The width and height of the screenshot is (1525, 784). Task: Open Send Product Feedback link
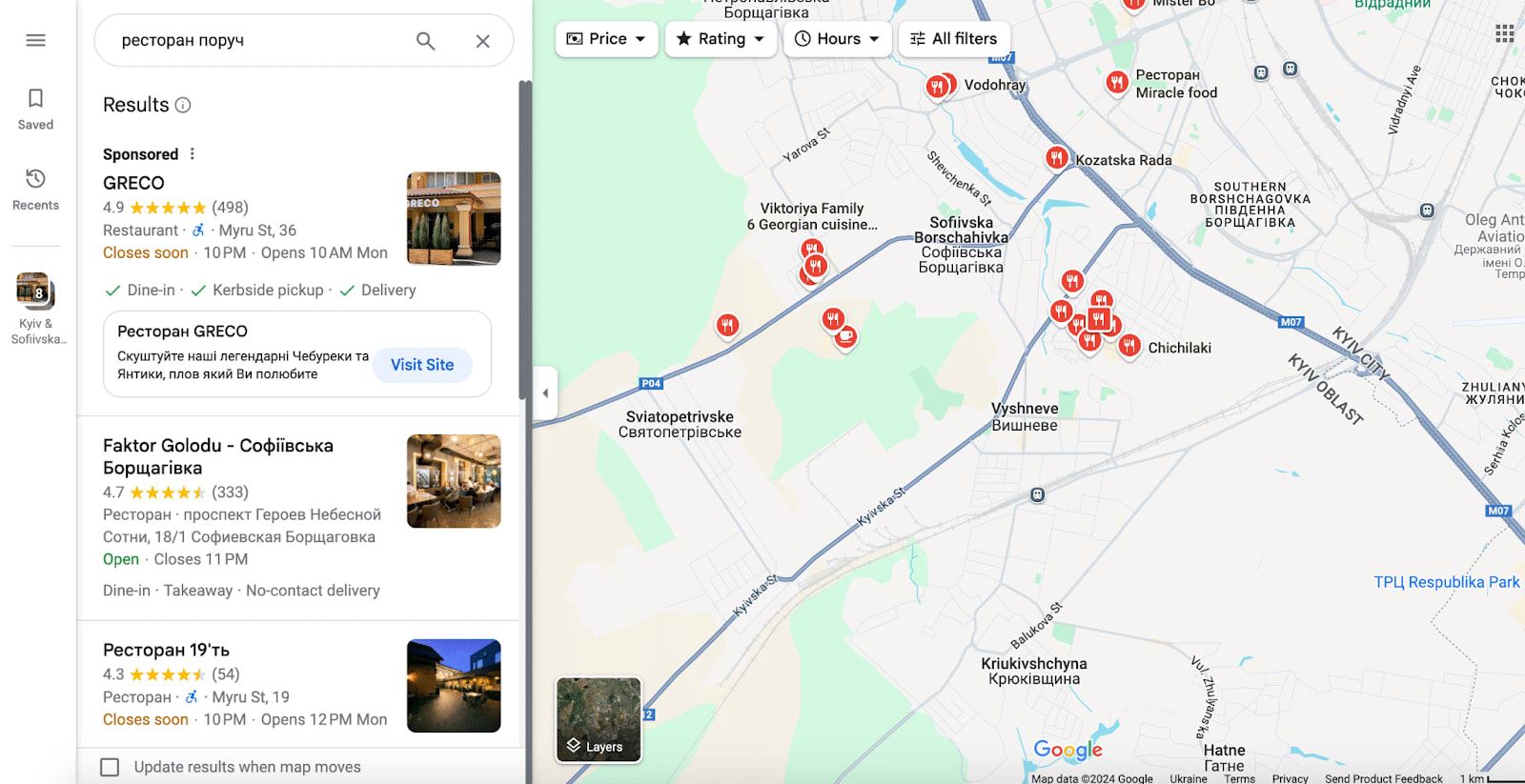pos(1384,778)
